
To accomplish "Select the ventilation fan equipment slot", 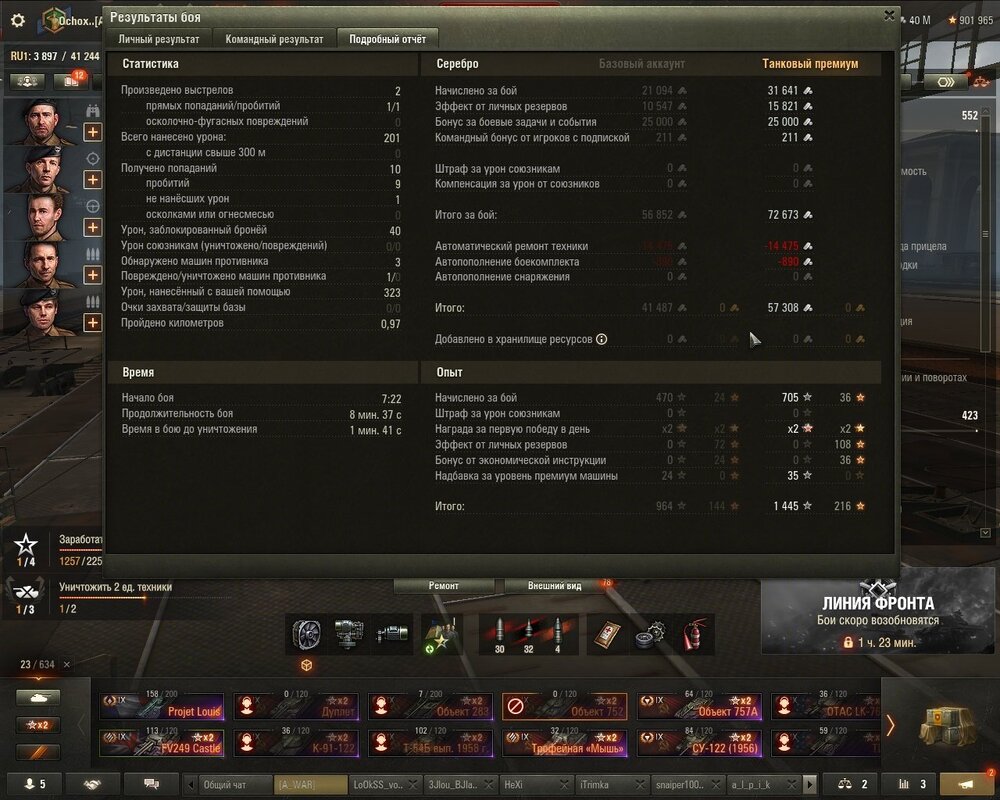I will click(307, 634).
